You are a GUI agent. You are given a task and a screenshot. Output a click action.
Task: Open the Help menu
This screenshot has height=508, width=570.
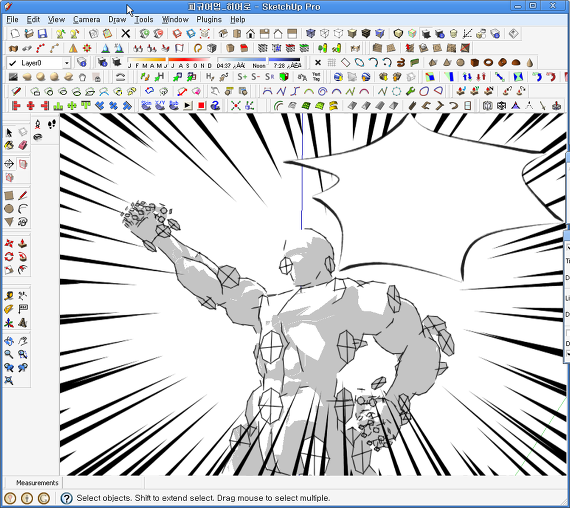[x=238, y=20]
